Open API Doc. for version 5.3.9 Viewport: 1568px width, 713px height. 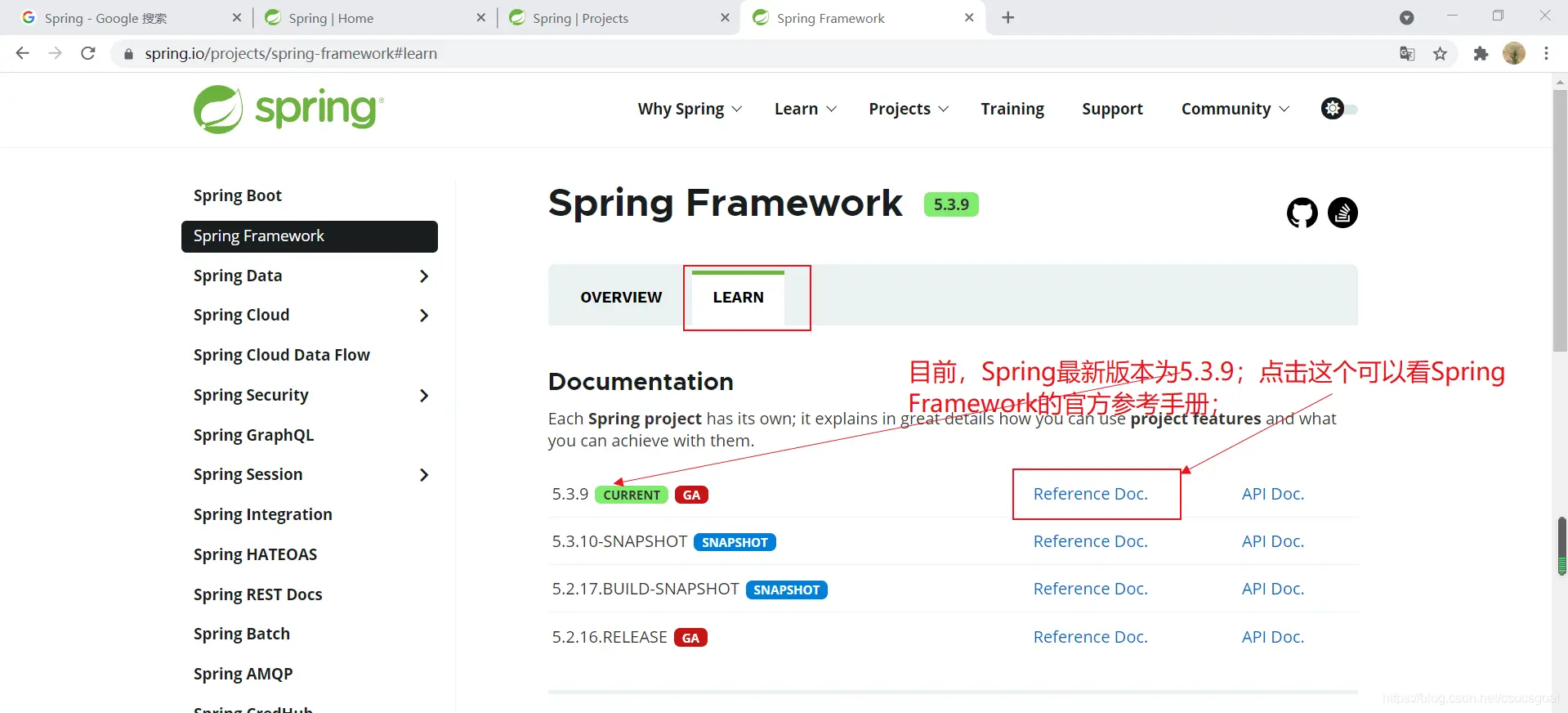click(x=1273, y=494)
